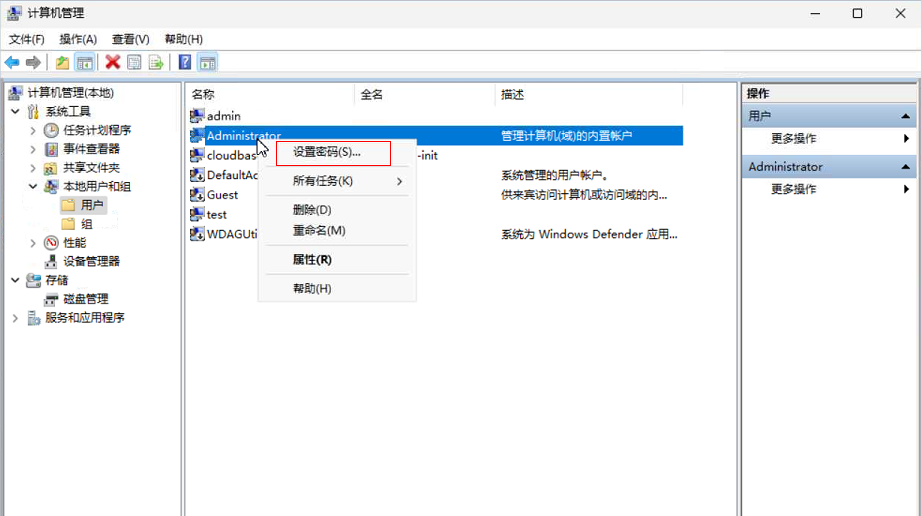The height and width of the screenshot is (516, 921).
Task: Choose 设置密码(S)... from context menu
Action: click(334, 152)
